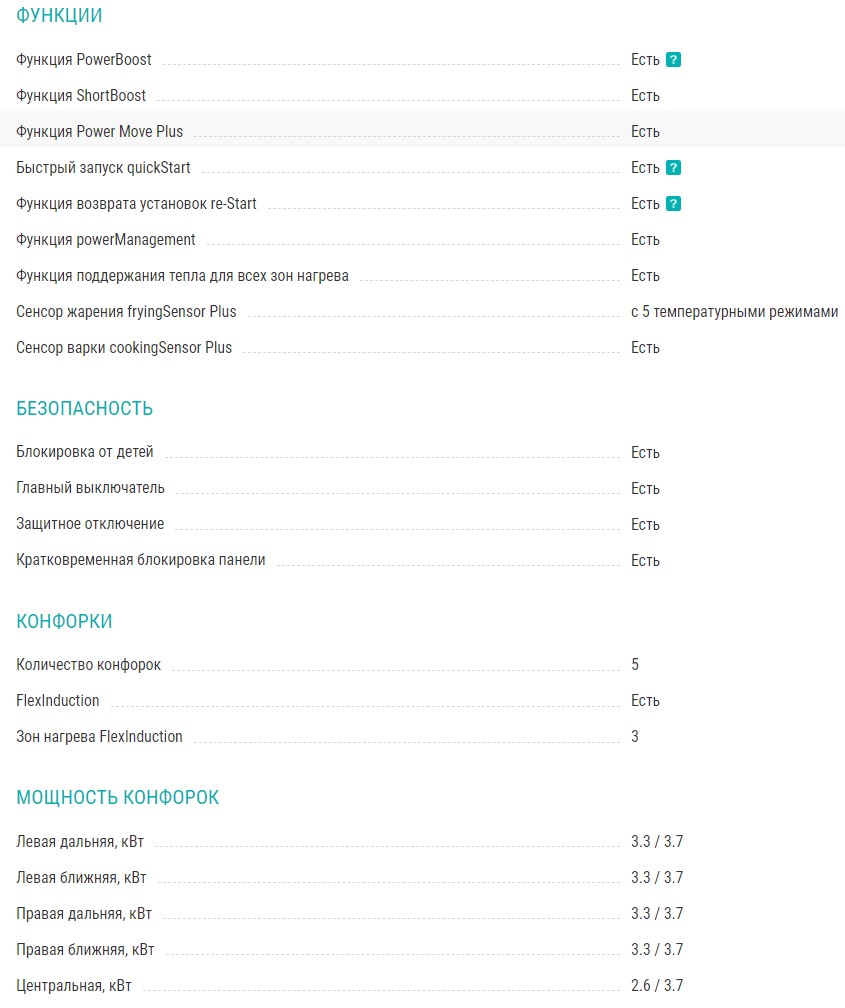Click the Кратковременная блокировка панели label
The width and height of the screenshot is (845, 1008).
(141, 560)
